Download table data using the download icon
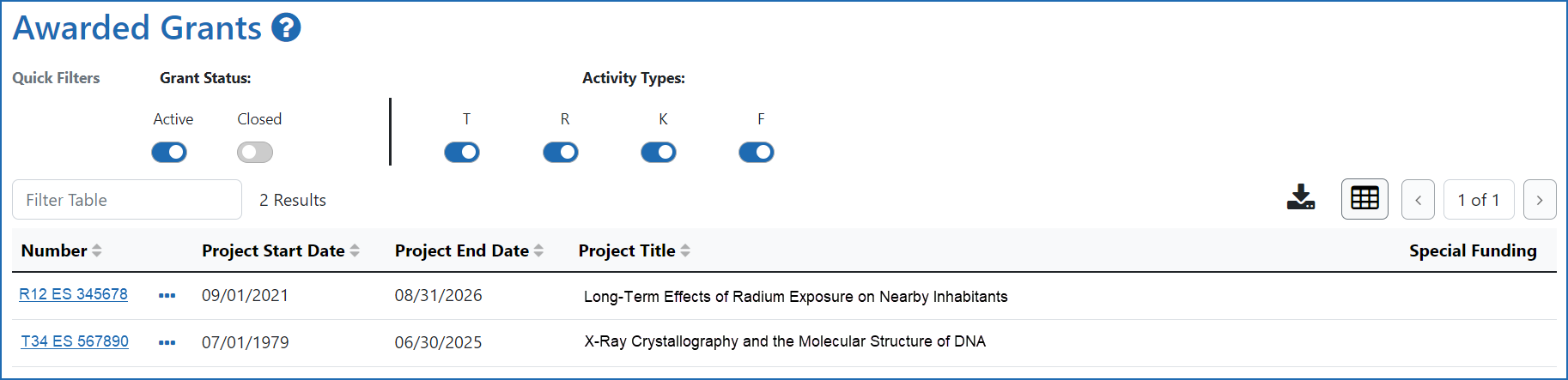Image resolution: width=1568 pixels, height=380 pixels. [x=1301, y=197]
